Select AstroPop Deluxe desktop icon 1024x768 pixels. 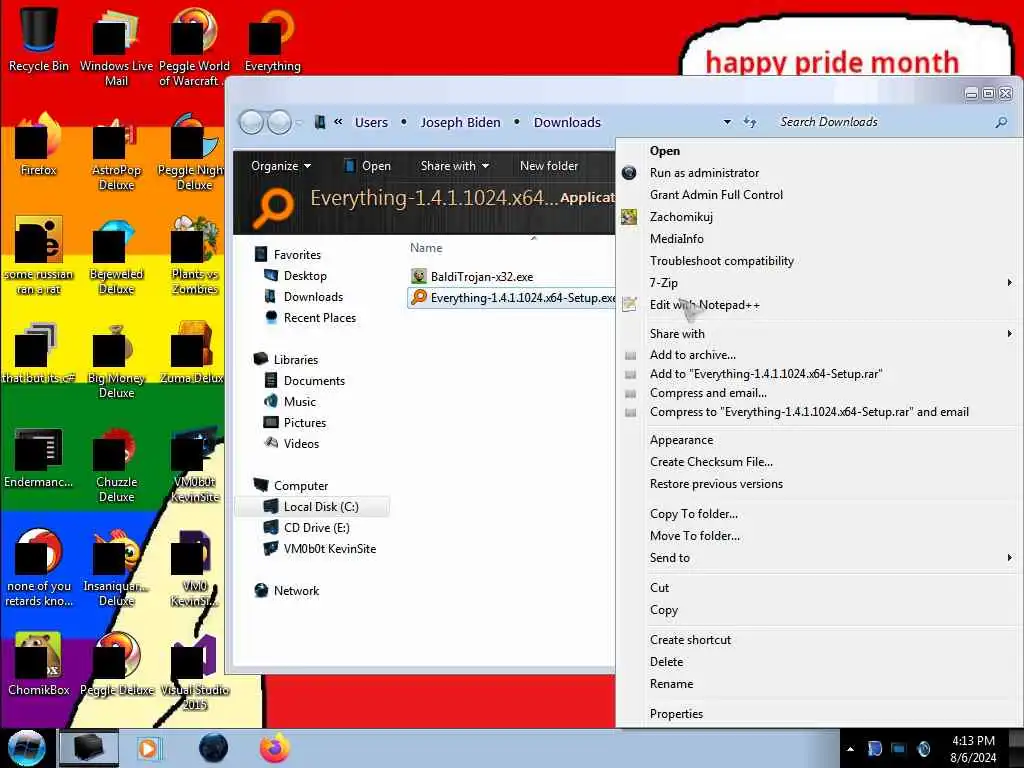[x=116, y=153]
